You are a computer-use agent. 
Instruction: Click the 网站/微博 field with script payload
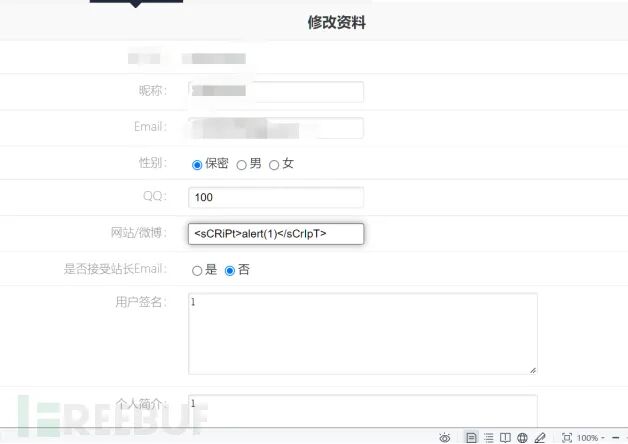coord(276,234)
